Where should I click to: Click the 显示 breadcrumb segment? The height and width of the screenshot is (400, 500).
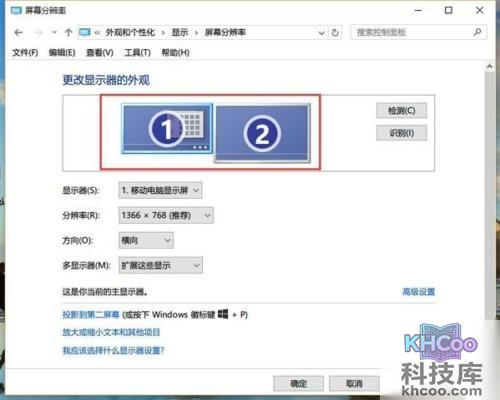click(180, 32)
